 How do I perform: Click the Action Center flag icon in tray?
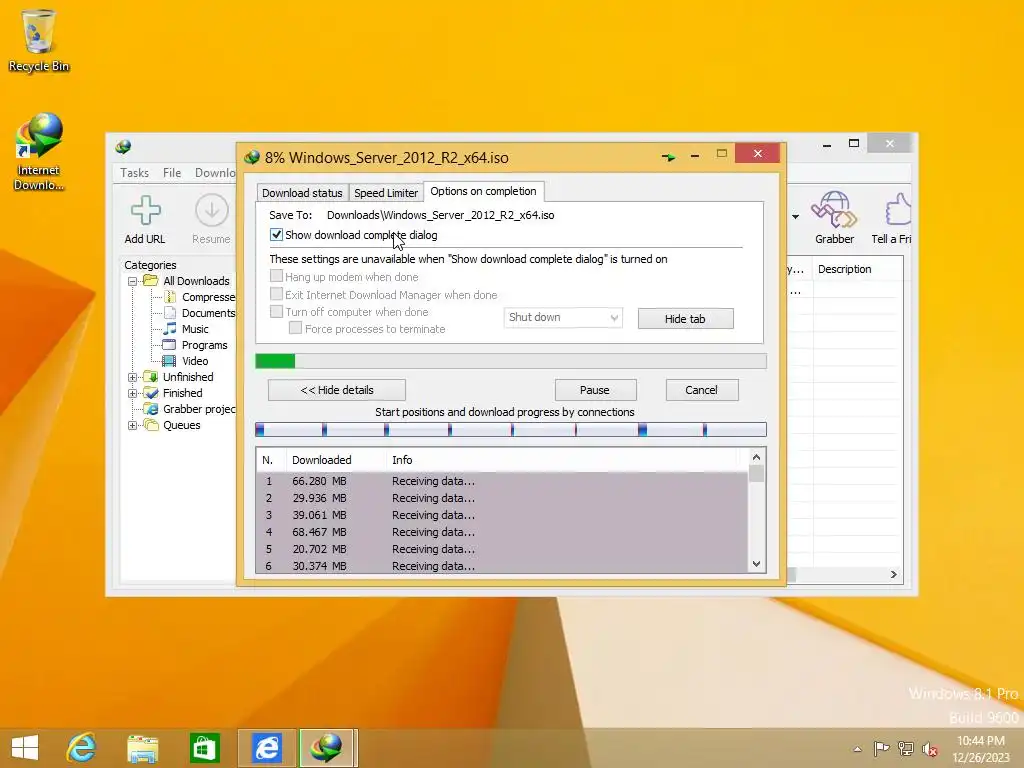coord(881,748)
